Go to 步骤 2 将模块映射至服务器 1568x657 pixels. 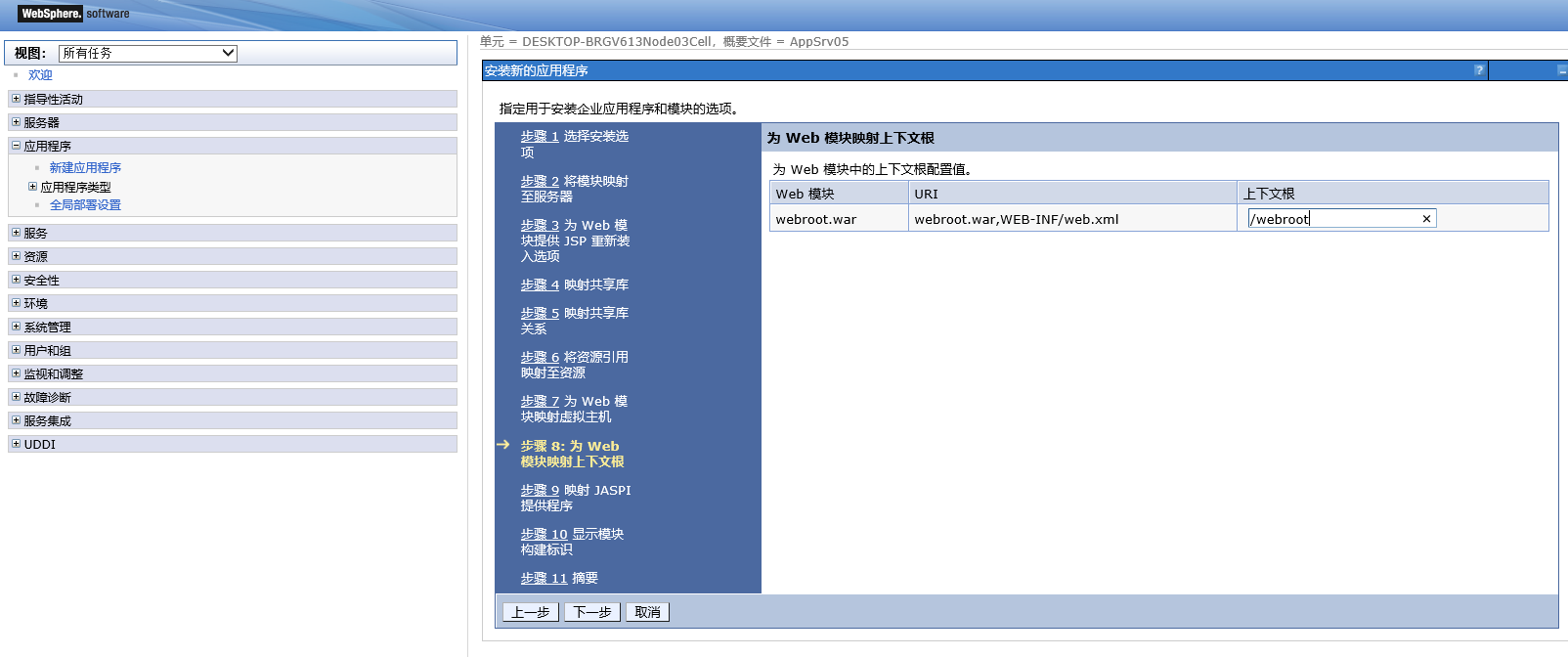pos(540,182)
